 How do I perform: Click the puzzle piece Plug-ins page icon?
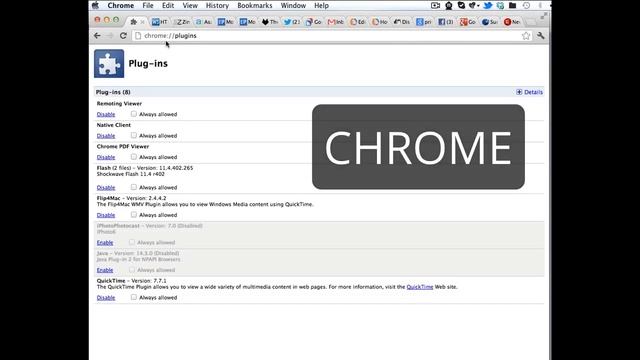point(109,64)
